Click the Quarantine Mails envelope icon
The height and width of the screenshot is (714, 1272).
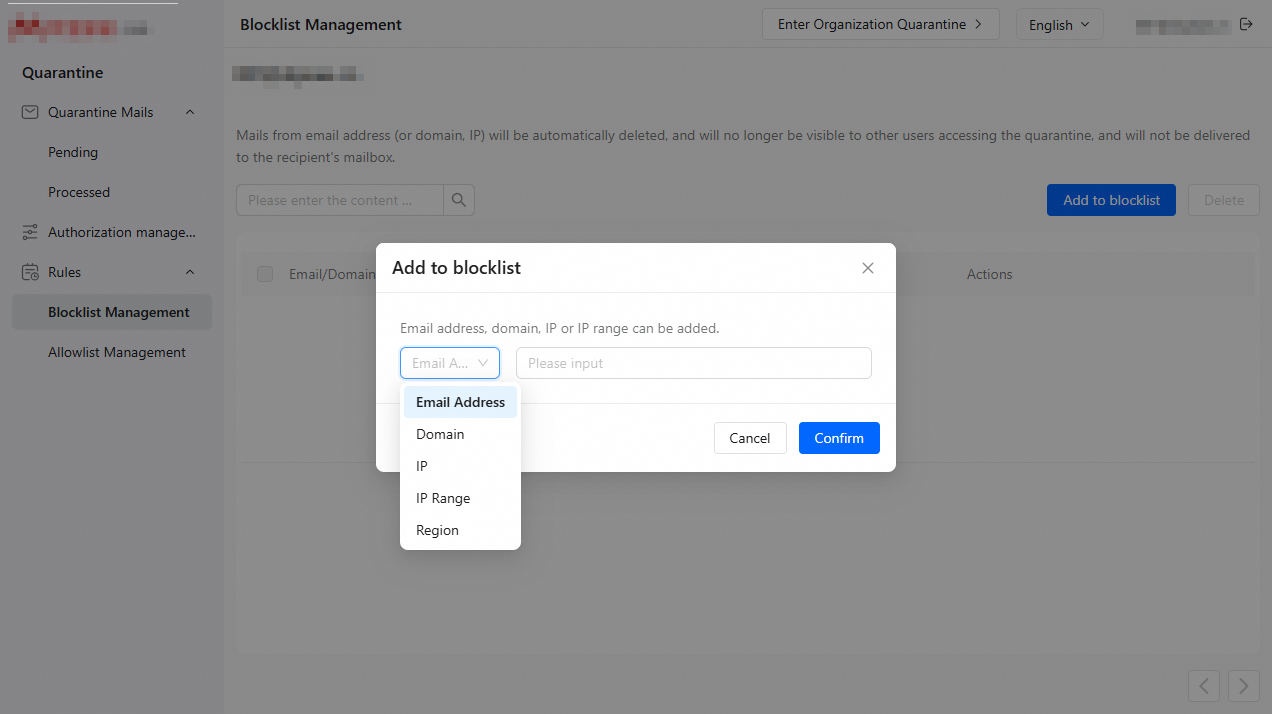coord(30,112)
